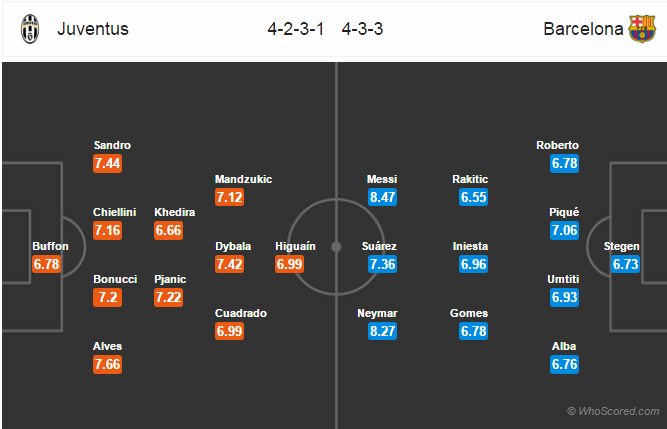Click Alves' 7.66 rating badge
This screenshot has height=429, width=667.
[108, 364]
